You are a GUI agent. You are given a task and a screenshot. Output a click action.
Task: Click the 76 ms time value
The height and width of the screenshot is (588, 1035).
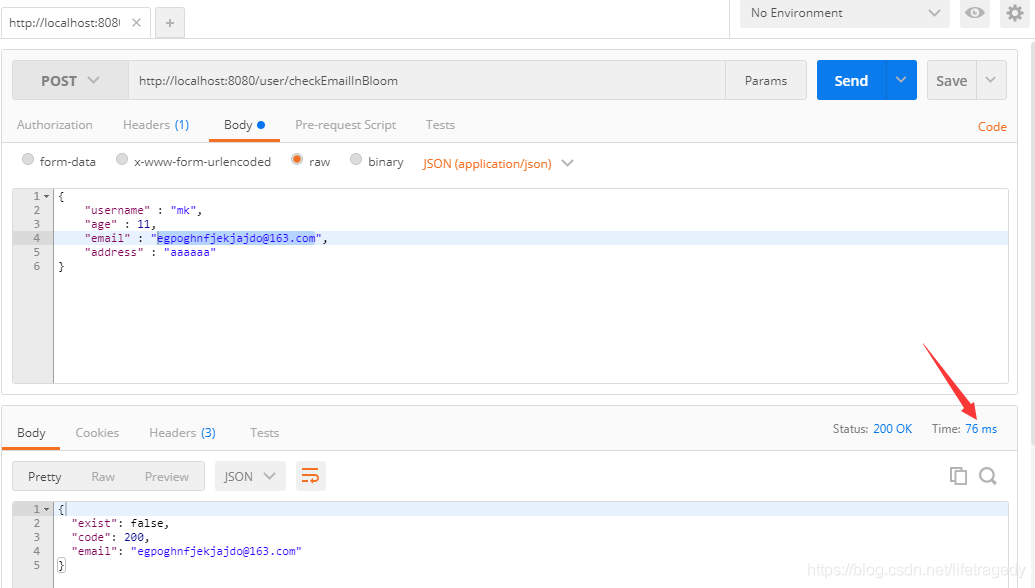click(981, 429)
